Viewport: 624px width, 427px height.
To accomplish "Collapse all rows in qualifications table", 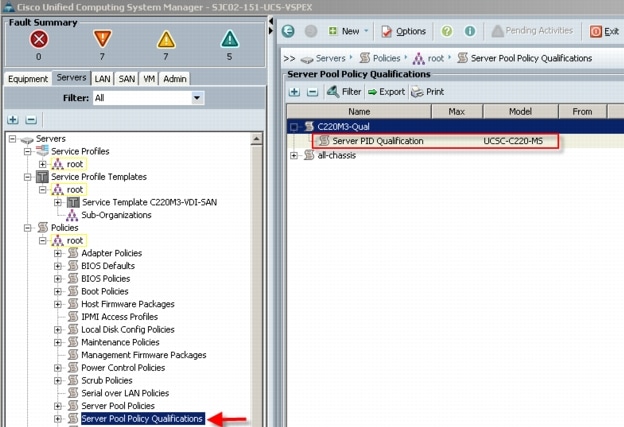I will [312, 92].
